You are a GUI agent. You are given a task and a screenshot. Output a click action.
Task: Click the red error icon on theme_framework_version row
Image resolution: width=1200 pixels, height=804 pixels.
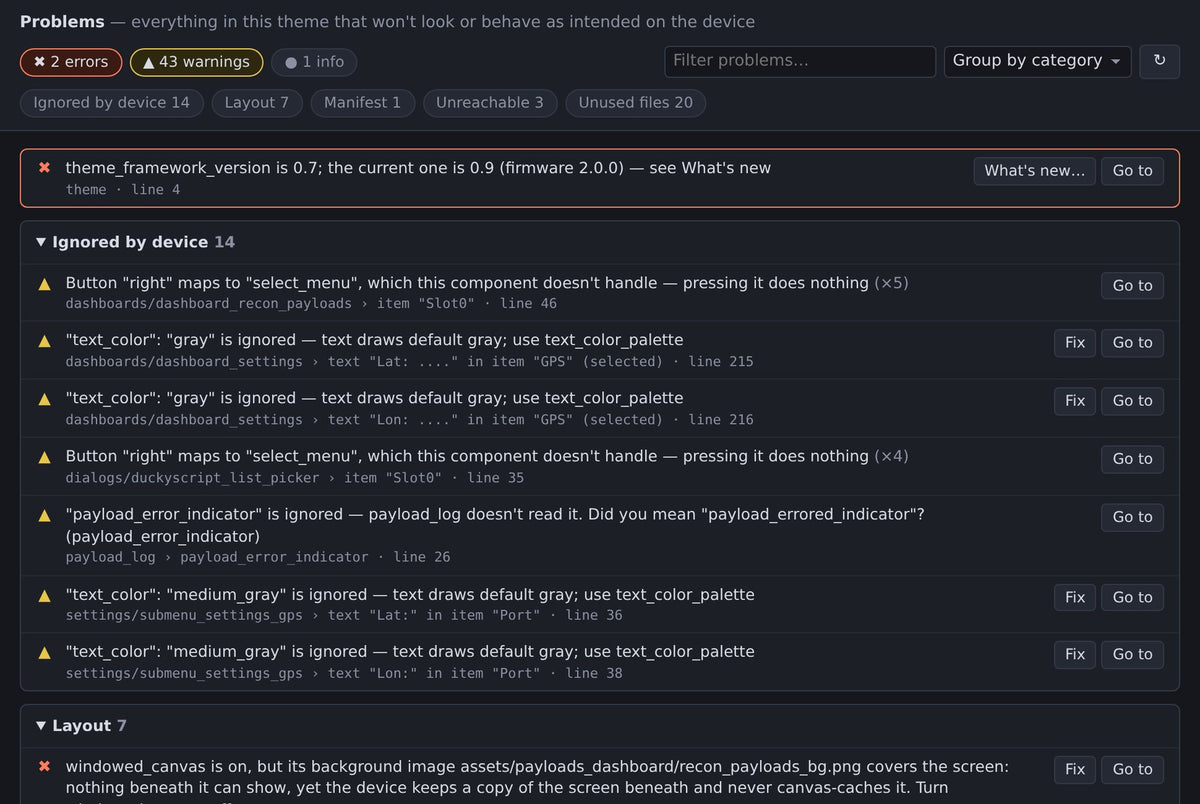tap(44, 168)
